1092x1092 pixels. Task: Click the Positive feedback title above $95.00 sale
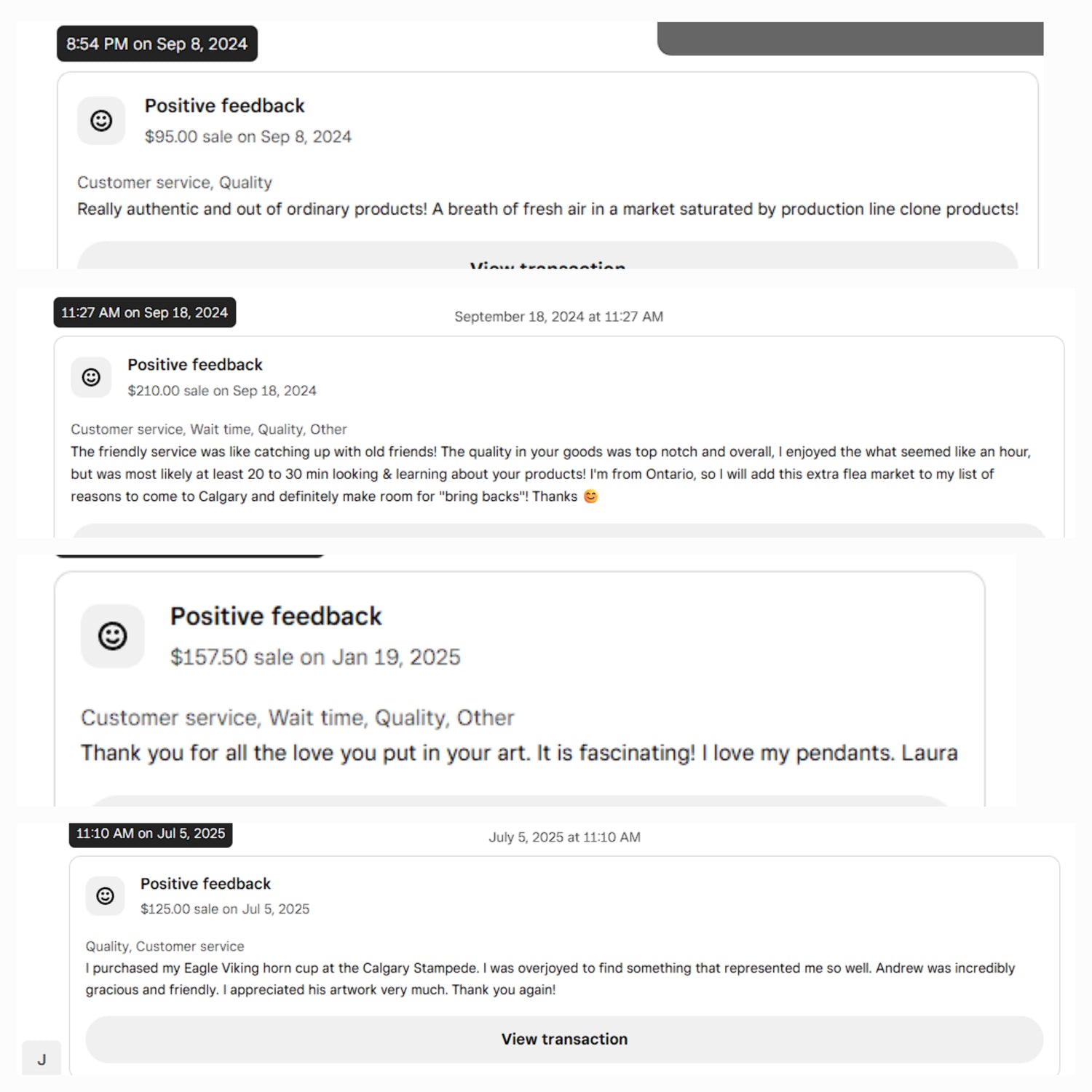[224, 106]
